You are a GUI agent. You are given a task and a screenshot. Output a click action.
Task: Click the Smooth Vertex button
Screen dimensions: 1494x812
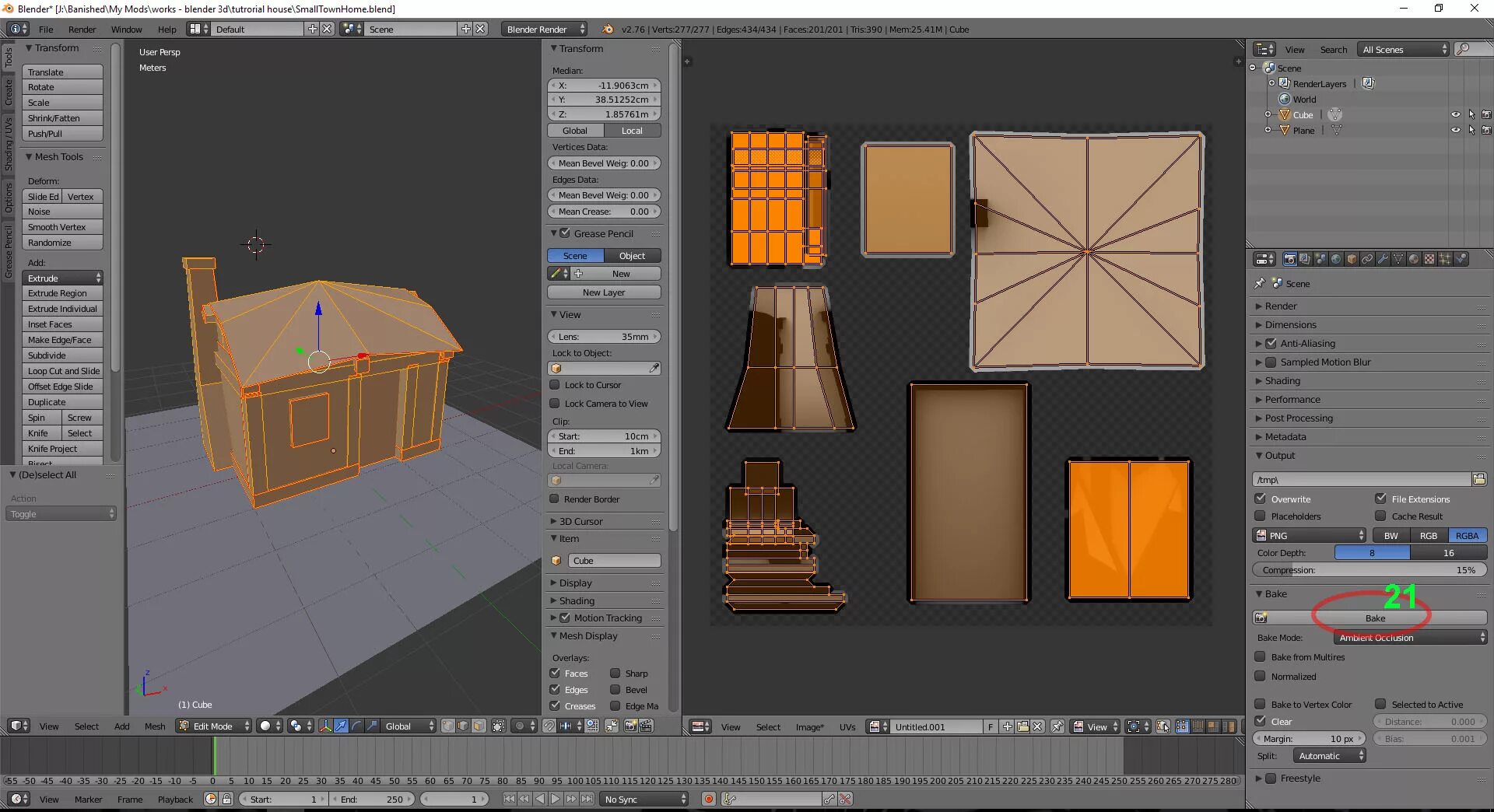click(x=62, y=227)
